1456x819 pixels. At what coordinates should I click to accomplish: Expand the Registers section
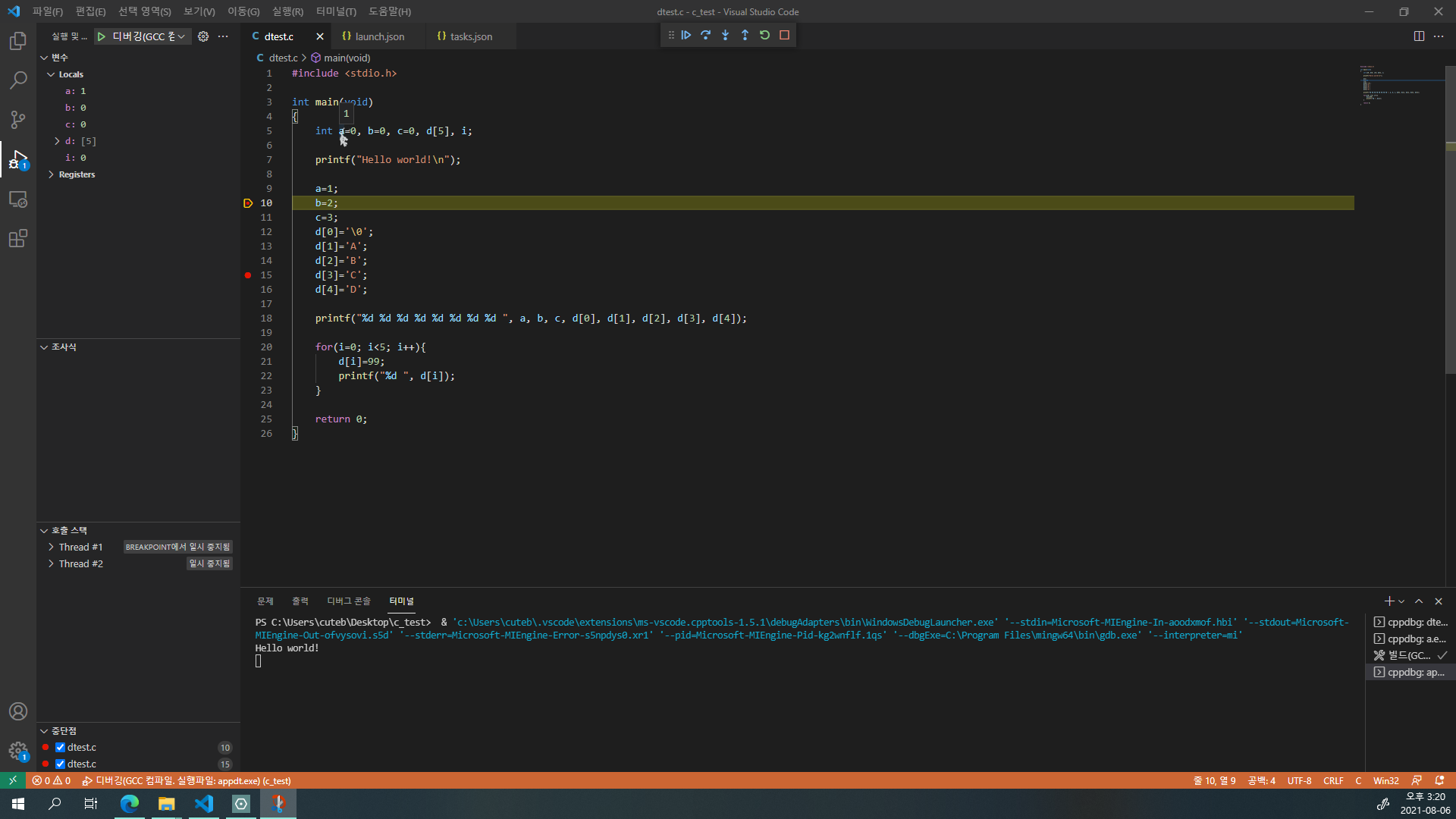(x=51, y=174)
